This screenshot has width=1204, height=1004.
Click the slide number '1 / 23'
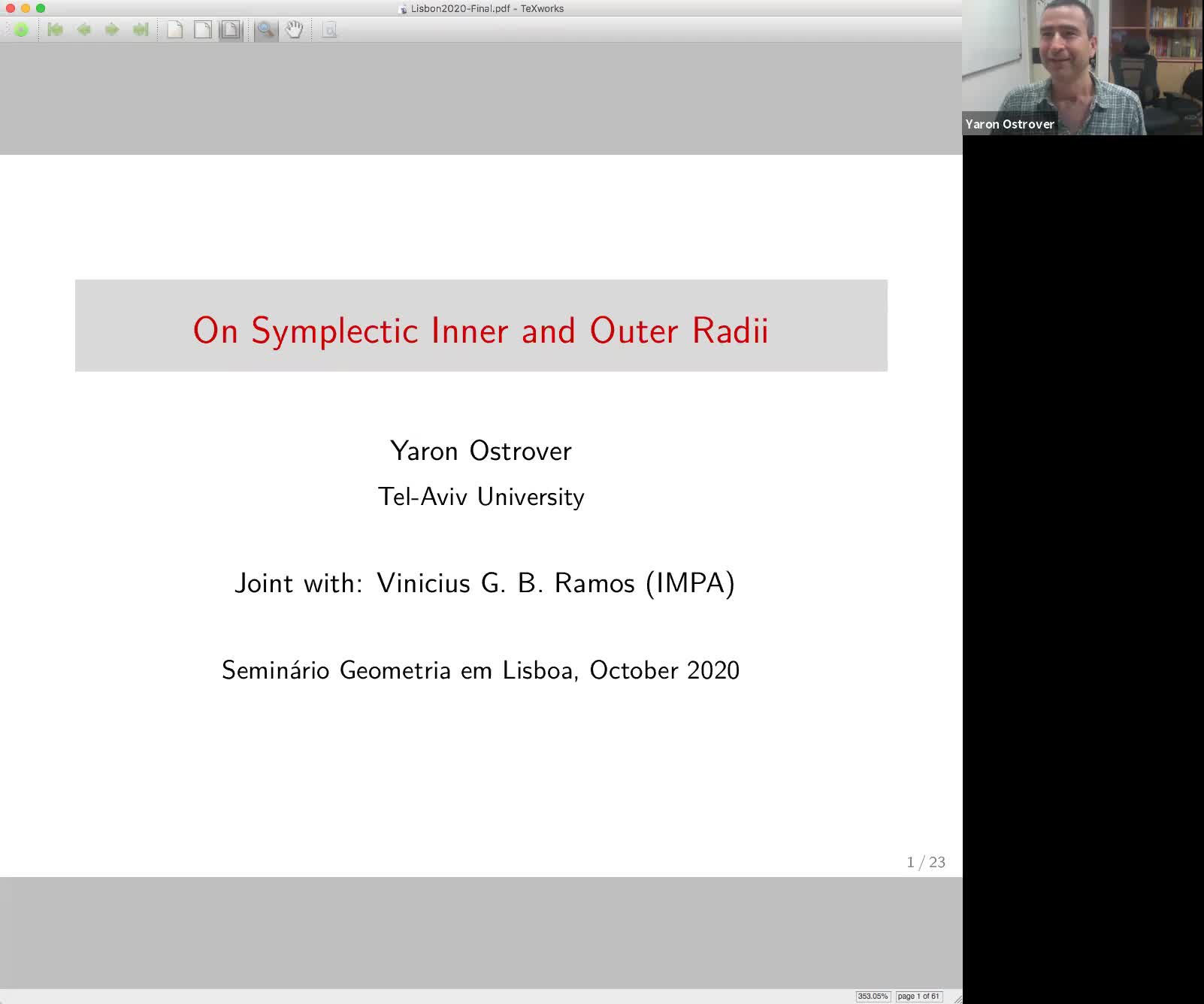pos(926,862)
